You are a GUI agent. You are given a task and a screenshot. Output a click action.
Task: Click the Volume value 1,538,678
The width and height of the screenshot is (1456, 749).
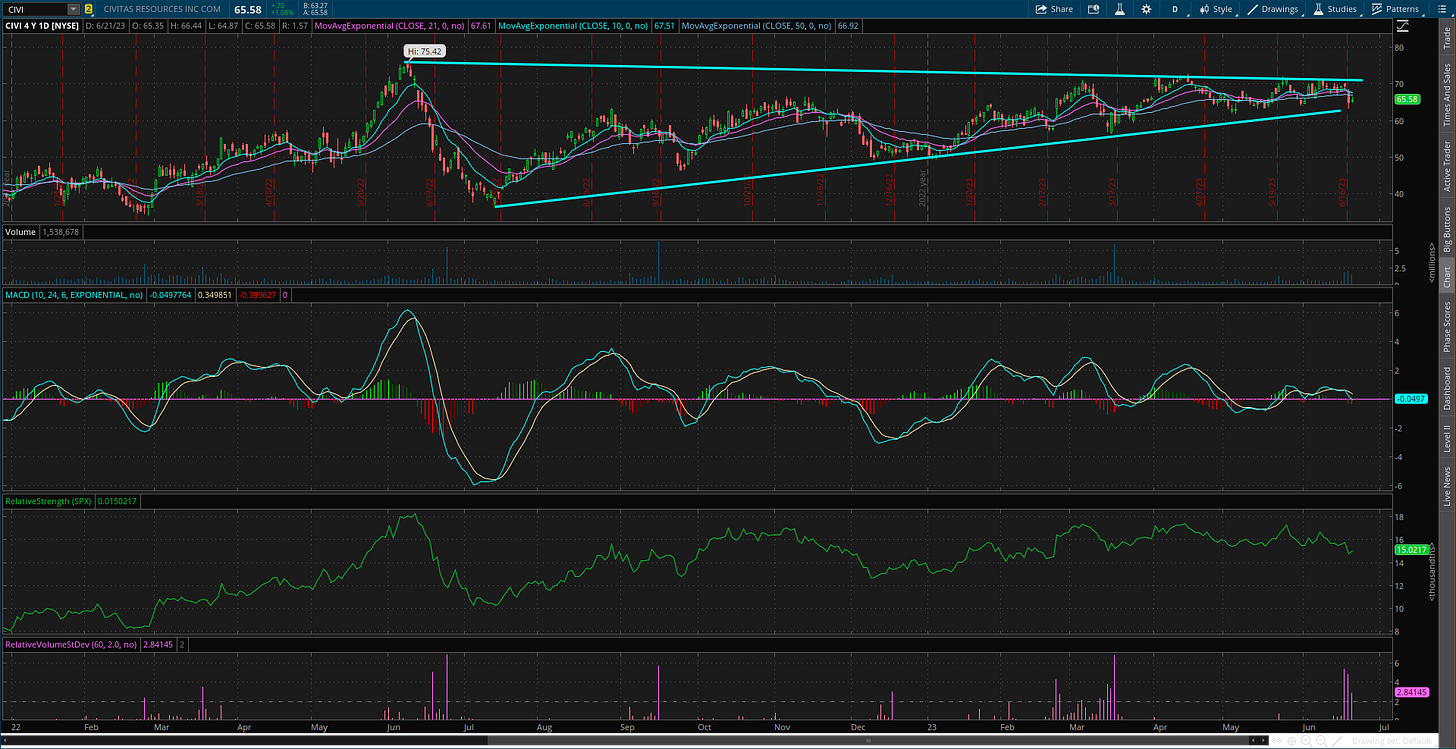pos(60,231)
